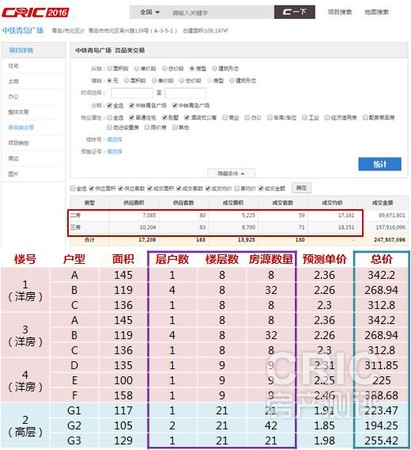Click the blue 统计 button
Screen dimensions: 411x450
click(380, 164)
